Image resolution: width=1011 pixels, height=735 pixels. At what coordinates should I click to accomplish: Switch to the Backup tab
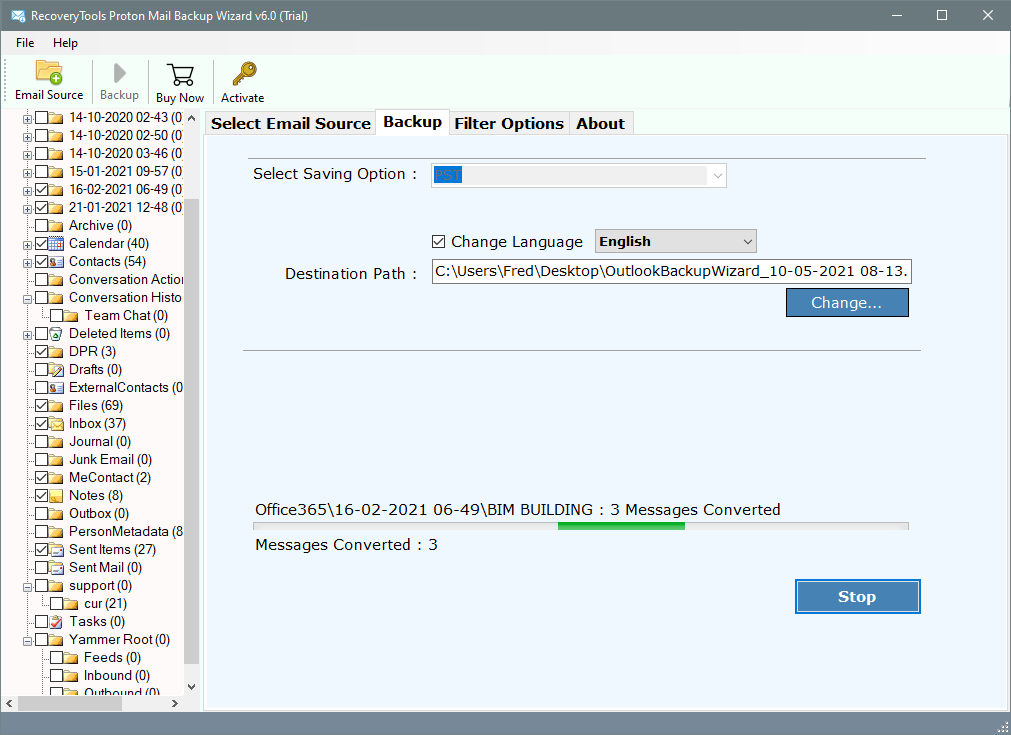[413, 122]
